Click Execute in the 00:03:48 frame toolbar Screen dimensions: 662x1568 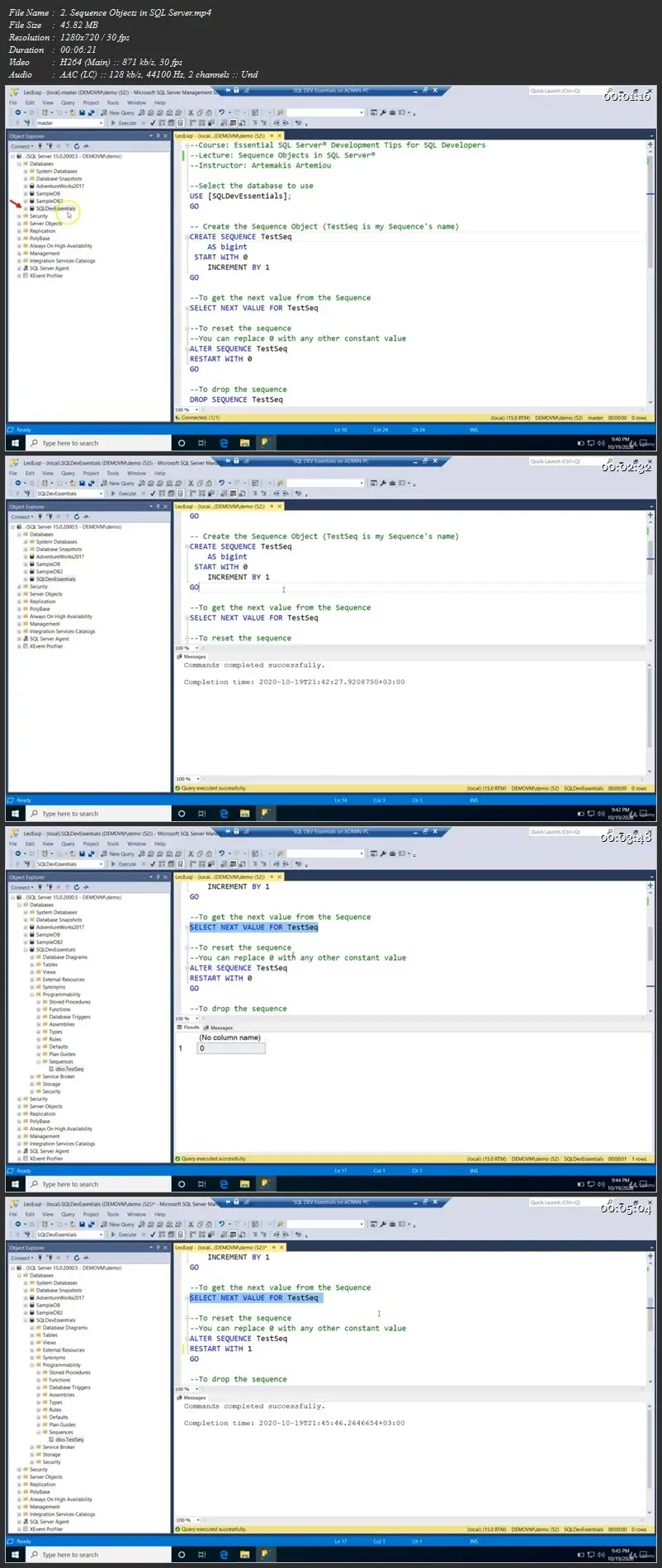tap(124, 864)
